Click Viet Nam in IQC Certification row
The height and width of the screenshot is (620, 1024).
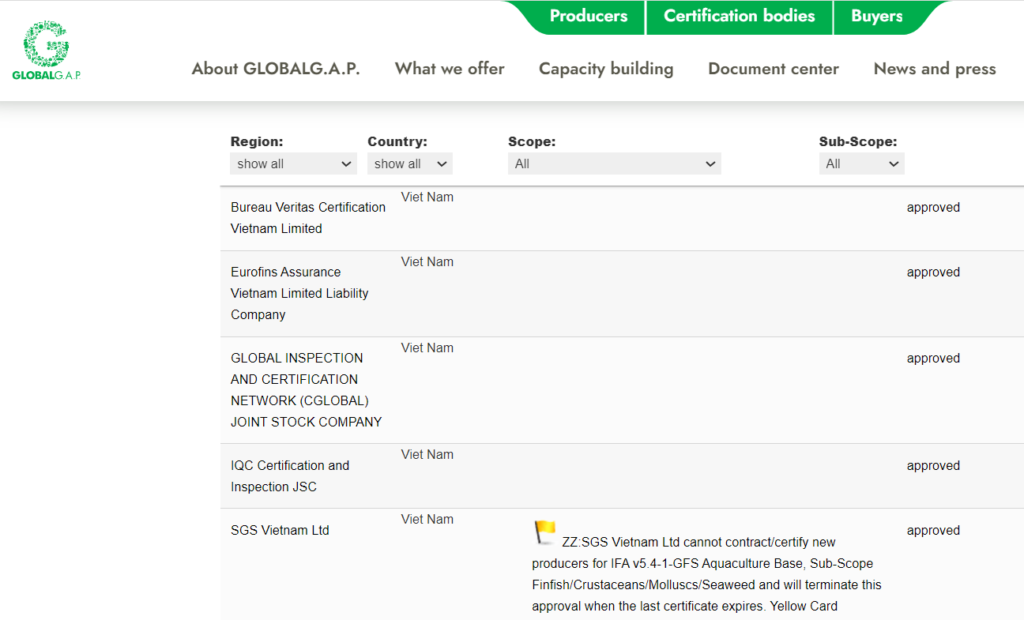click(x=427, y=454)
